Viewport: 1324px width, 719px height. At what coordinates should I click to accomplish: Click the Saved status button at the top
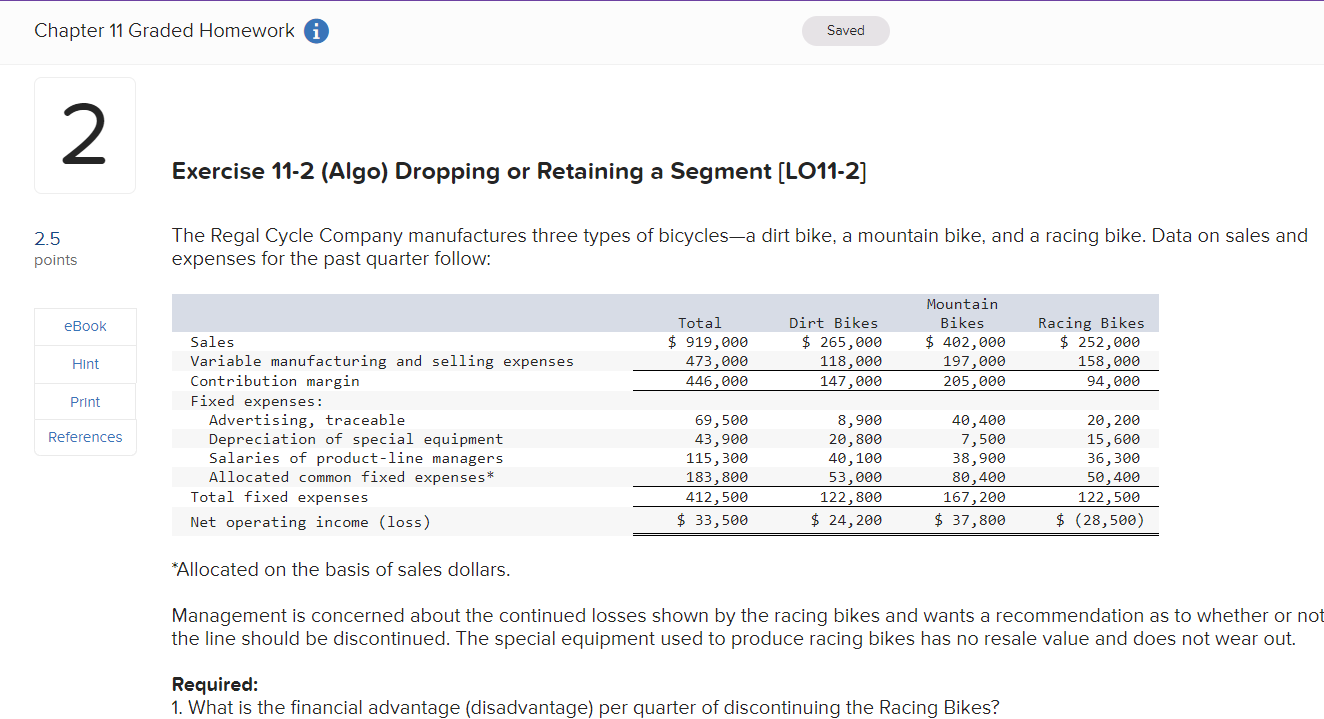point(845,30)
